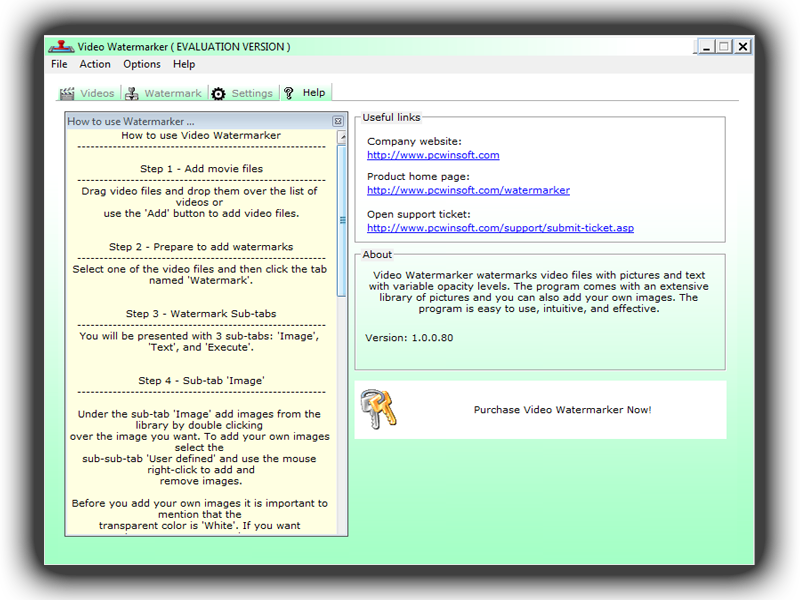Click the Step 3 - Watermark Sub-tabs heading
Viewport: 800px width, 600px height.
[201, 314]
